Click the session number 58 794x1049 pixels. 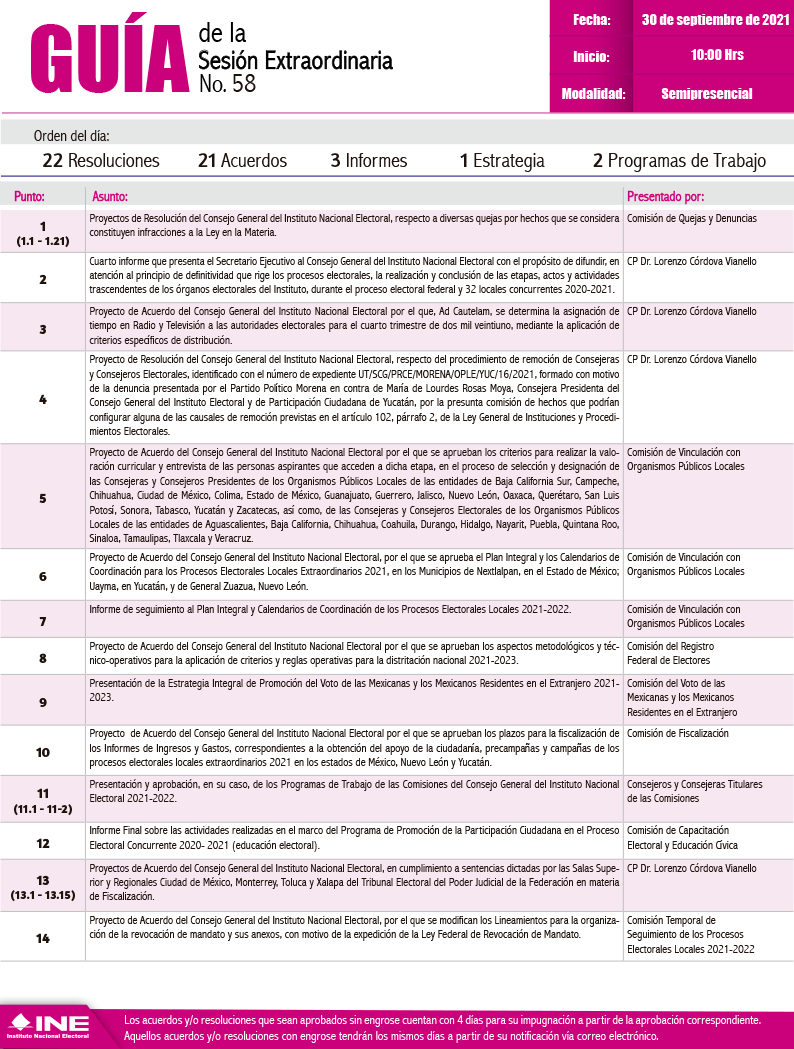[244, 83]
